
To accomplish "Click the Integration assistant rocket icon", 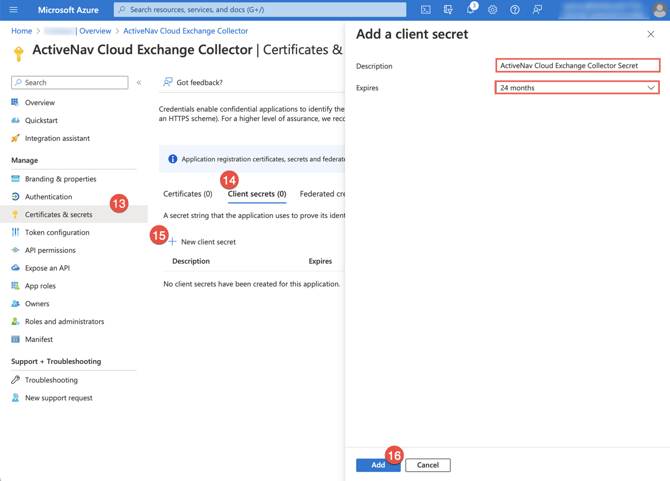I will click(15, 138).
